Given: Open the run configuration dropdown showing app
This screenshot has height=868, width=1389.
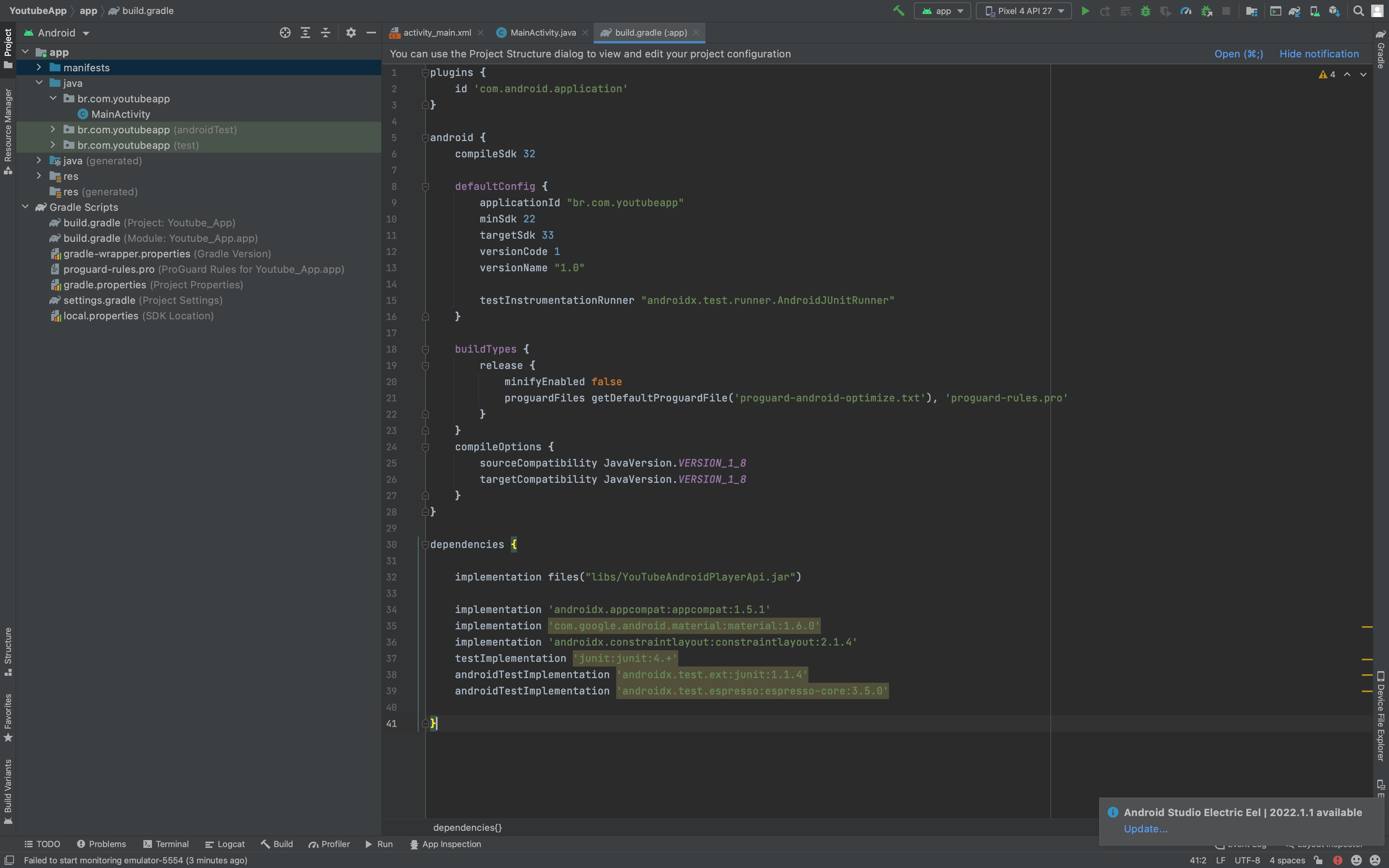Looking at the screenshot, I should 942,10.
